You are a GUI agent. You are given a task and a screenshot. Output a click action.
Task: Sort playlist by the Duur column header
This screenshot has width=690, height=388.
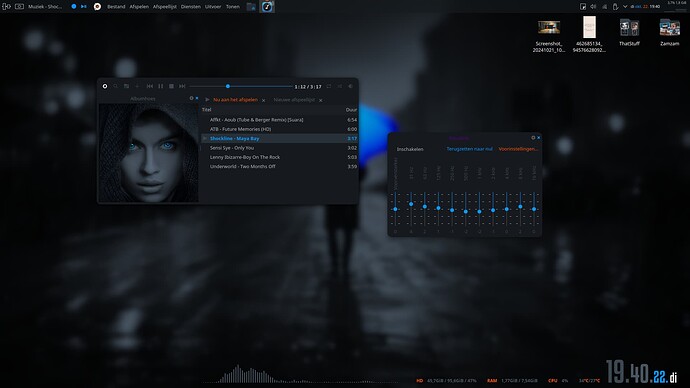pyautogui.click(x=351, y=110)
